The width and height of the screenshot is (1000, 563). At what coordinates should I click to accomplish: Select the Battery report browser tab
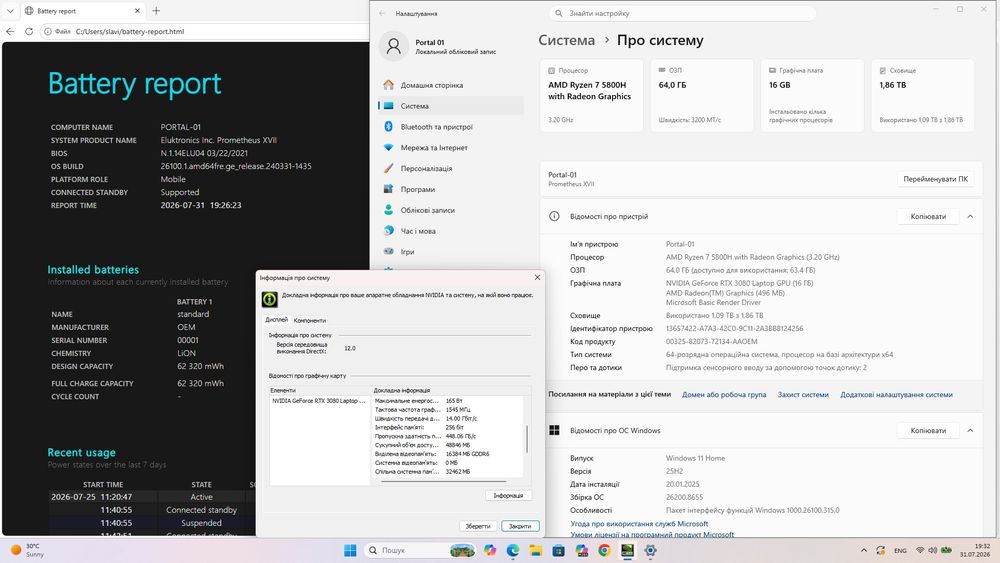point(82,11)
